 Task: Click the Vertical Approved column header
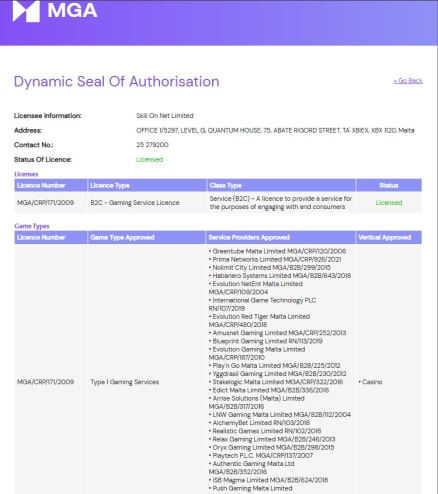389,237
